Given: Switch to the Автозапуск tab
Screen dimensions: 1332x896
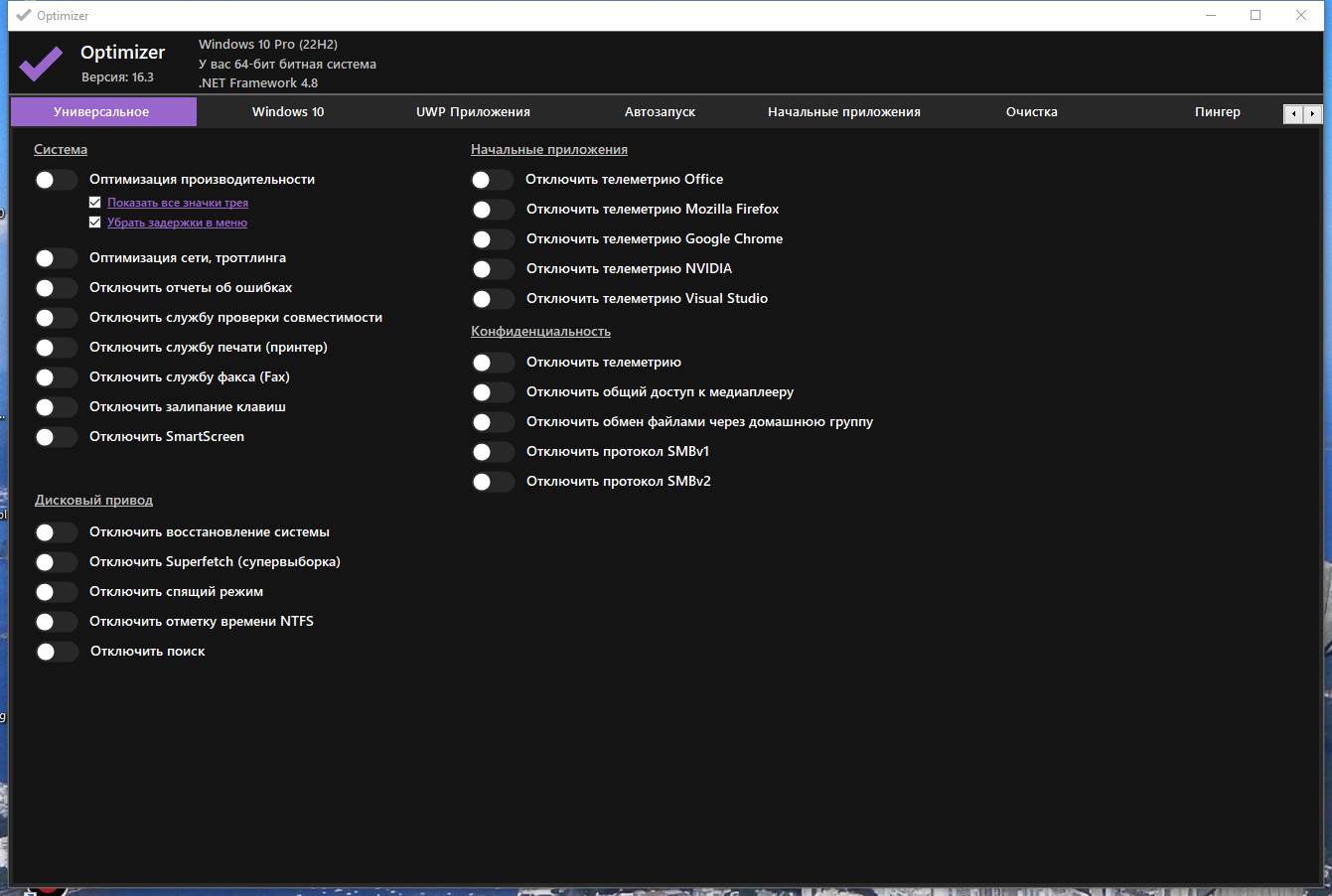Looking at the screenshot, I should pos(660,112).
